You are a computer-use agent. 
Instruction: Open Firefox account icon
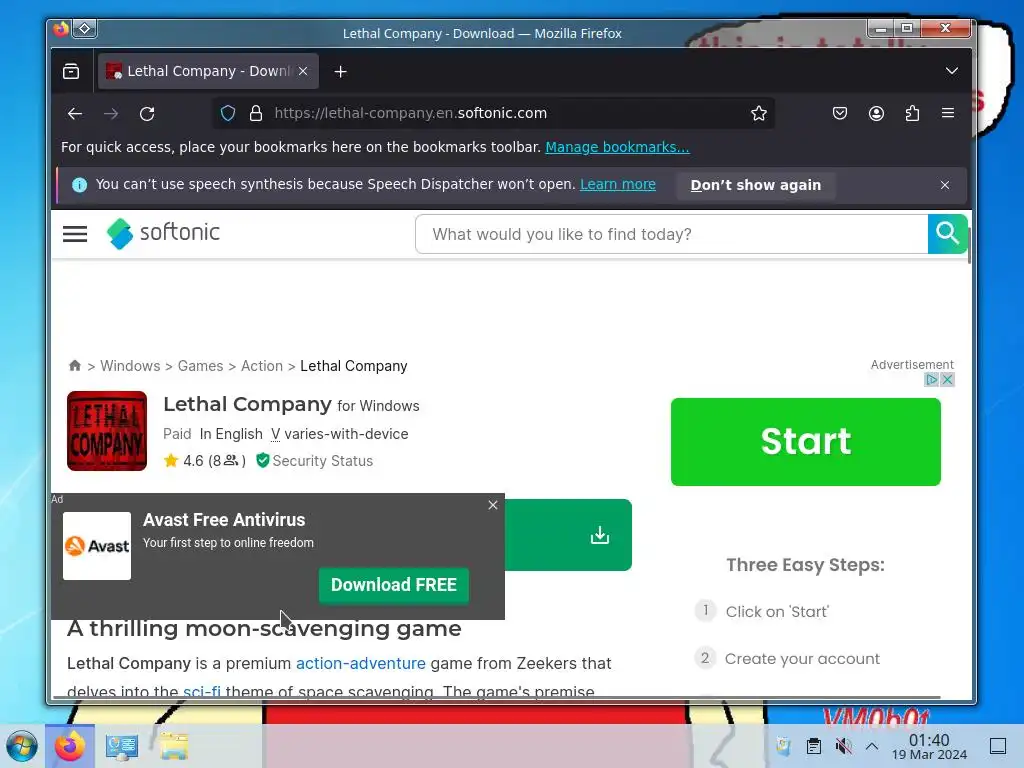click(876, 113)
